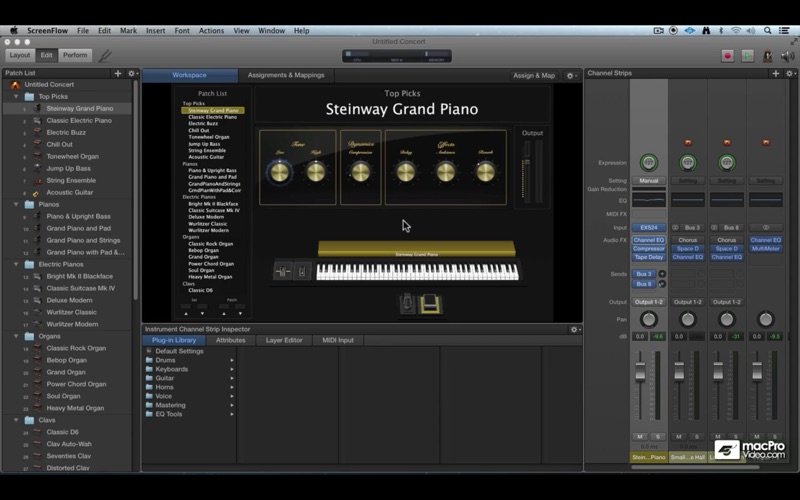This screenshot has height=500, width=800.
Task: Collapse the Clavs folder
Action: coord(16,420)
